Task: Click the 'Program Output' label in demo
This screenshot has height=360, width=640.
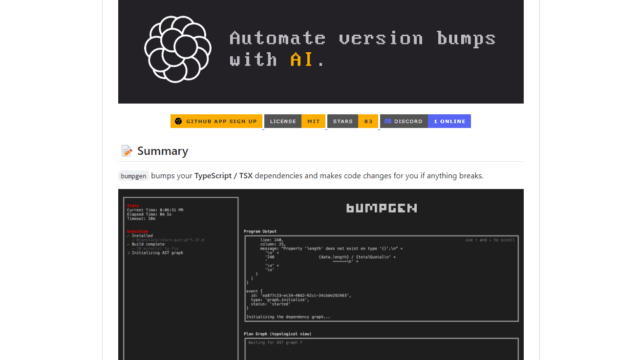Action: point(260,231)
